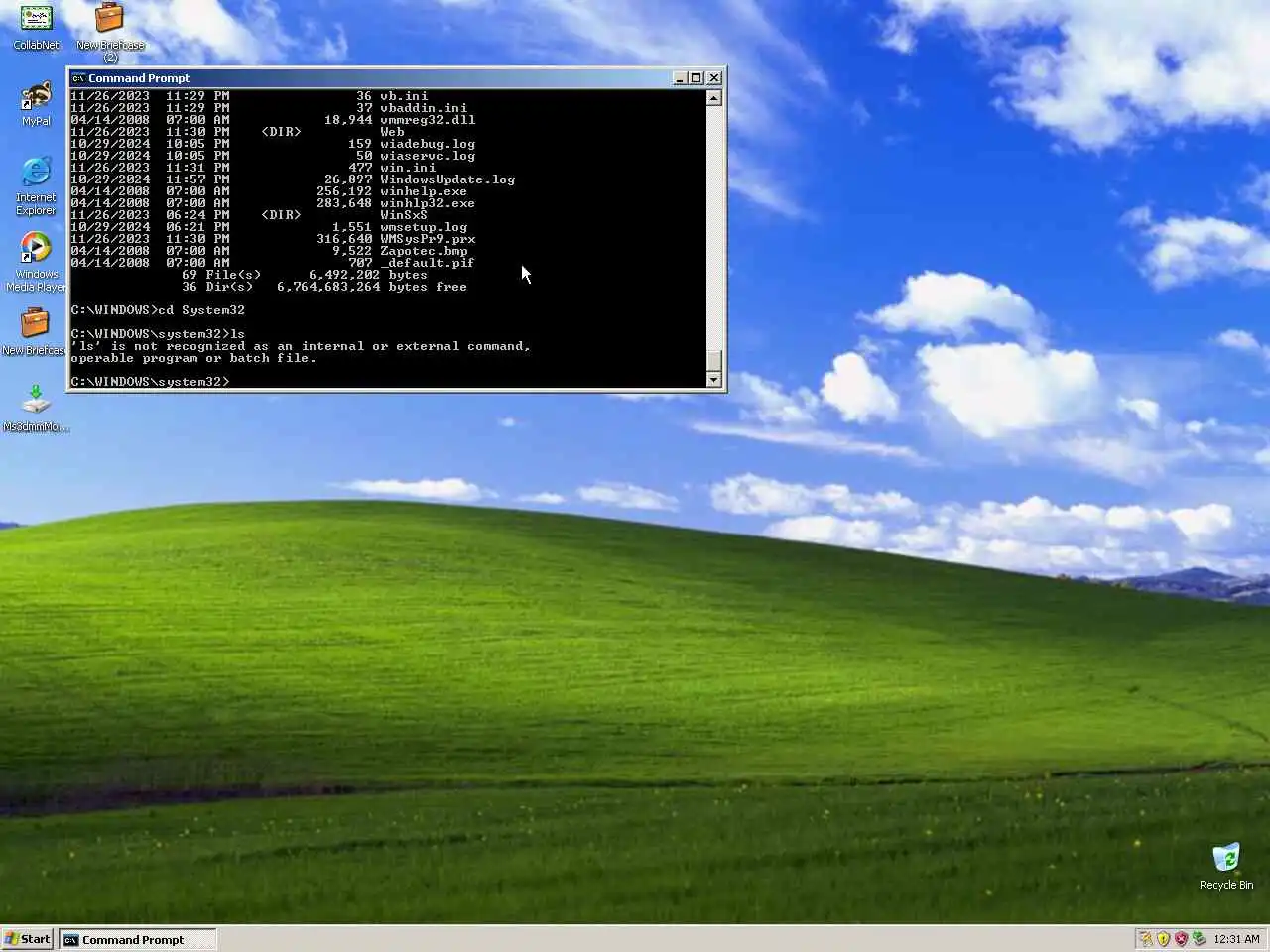Click the '6,764,683,264 bytes free' text

(x=372, y=287)
